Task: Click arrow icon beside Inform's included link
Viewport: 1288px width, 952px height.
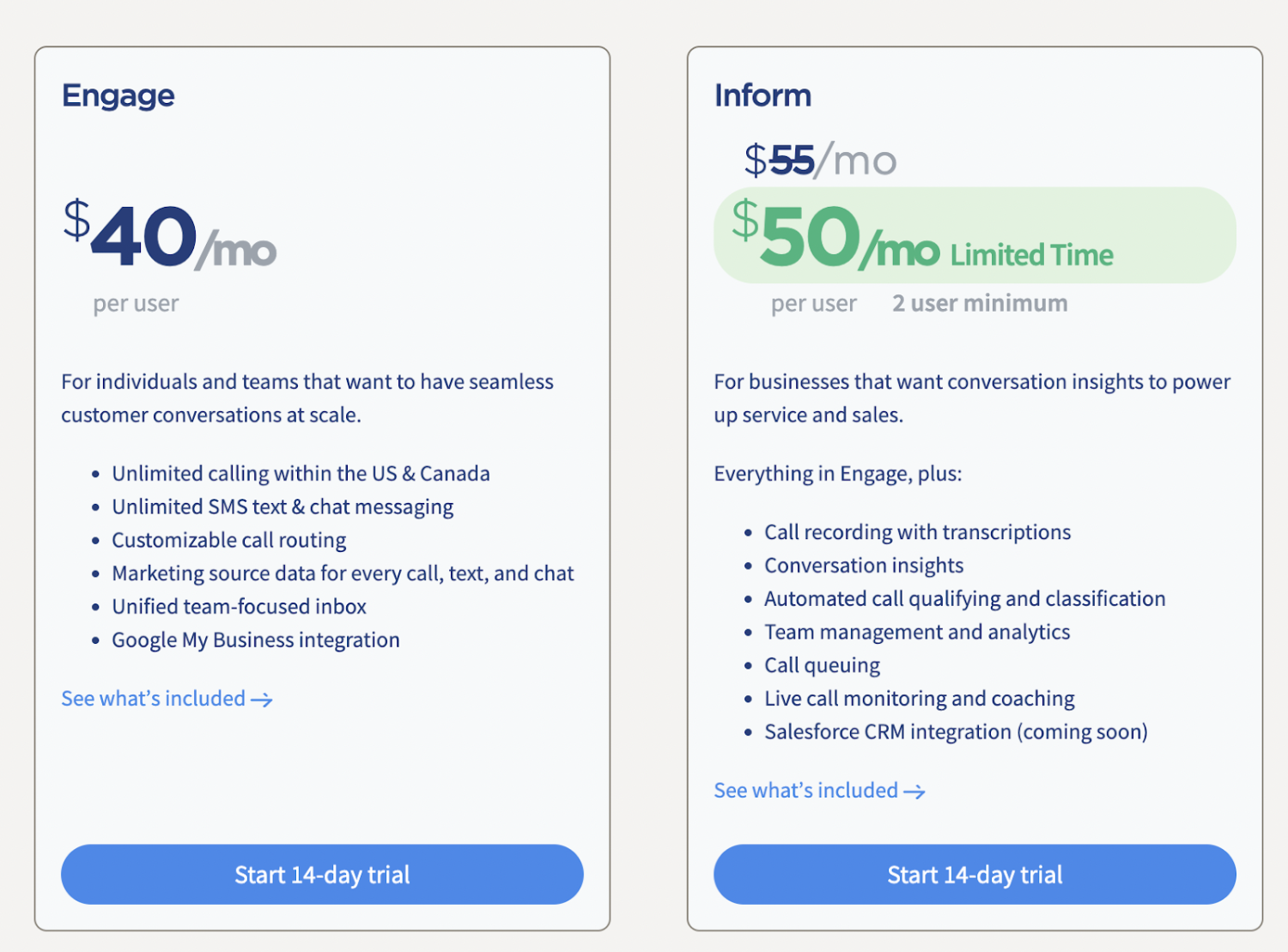Action: point(914,791)
